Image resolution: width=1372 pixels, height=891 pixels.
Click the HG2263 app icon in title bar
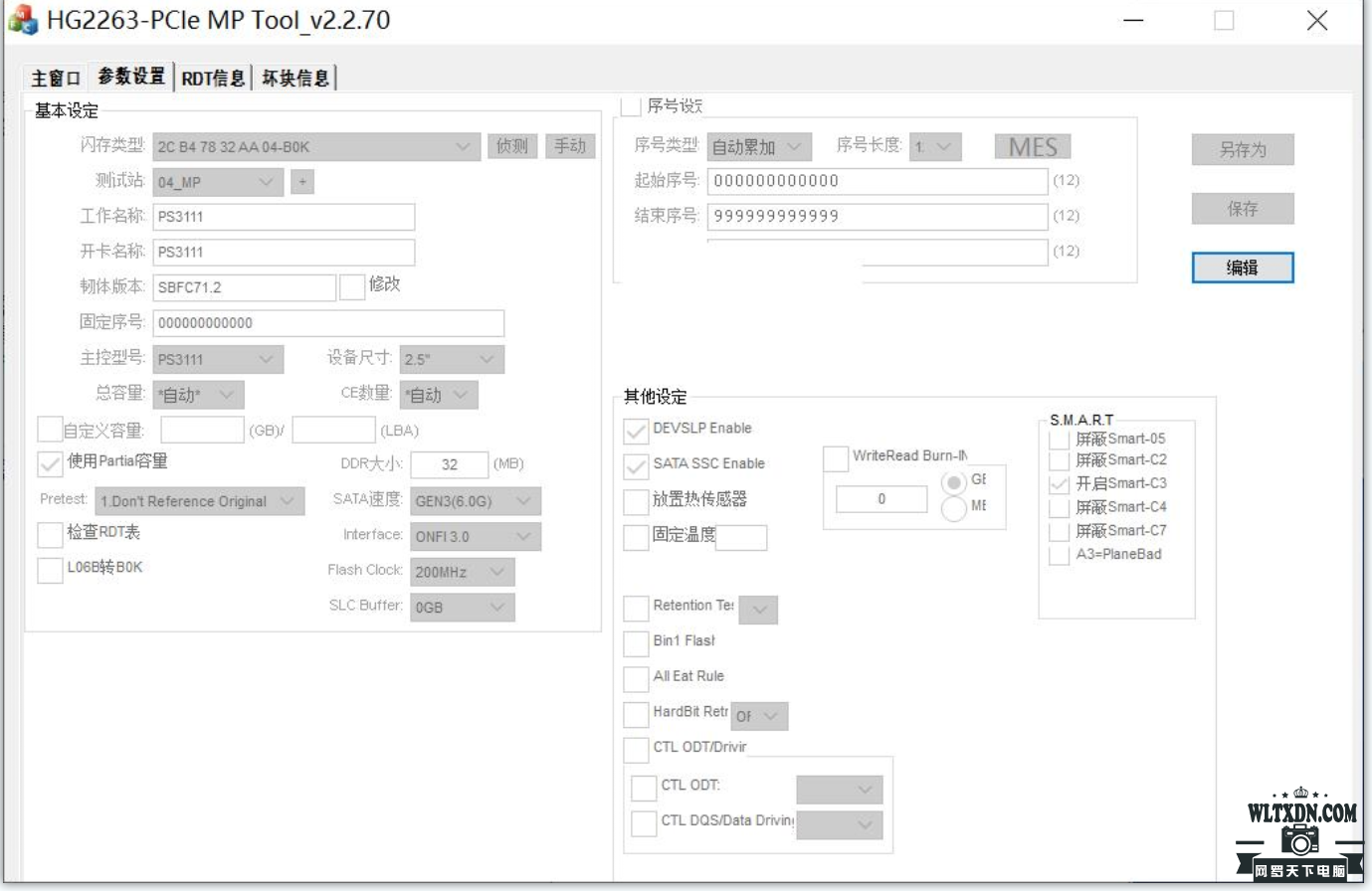click(22, 20)
